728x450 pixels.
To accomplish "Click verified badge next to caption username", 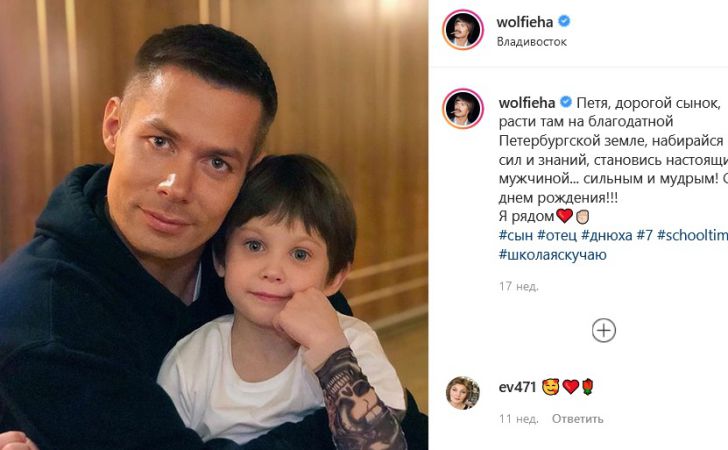I will coord(566,102).
